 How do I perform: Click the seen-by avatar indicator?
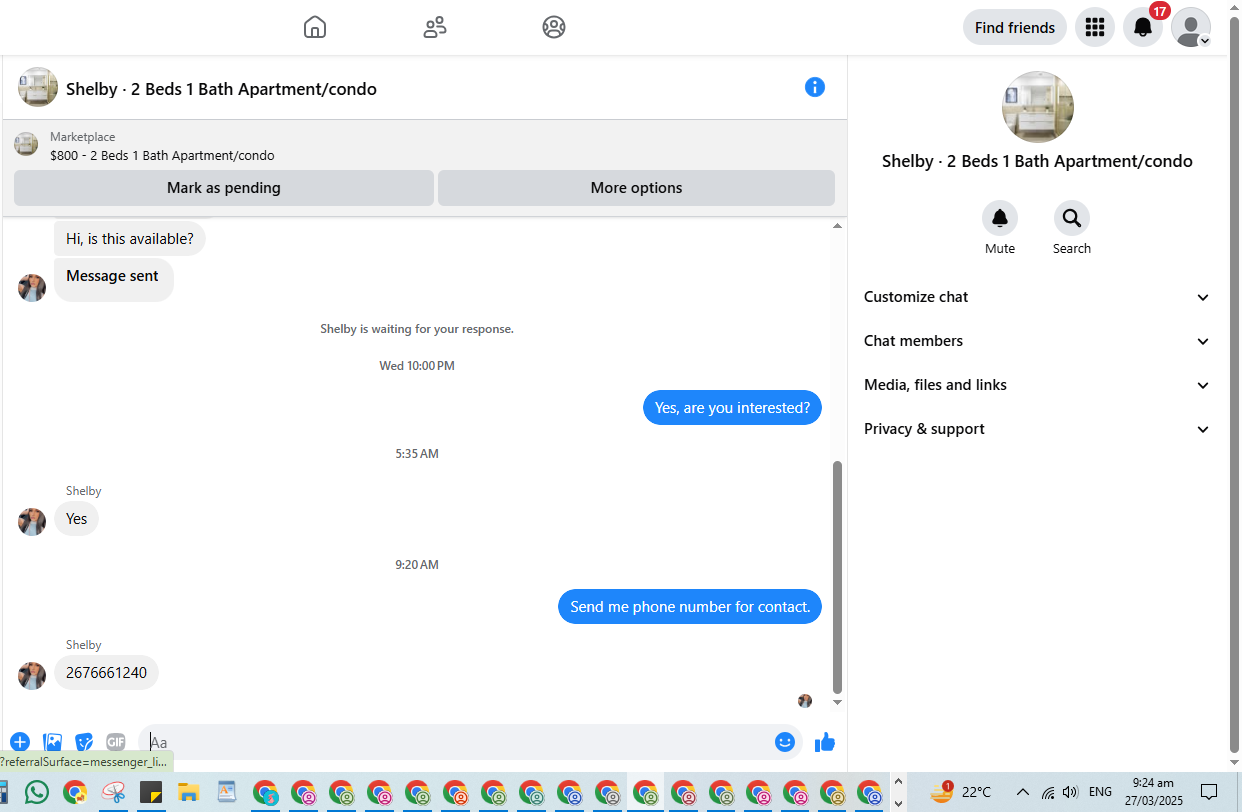click(805, 701)
